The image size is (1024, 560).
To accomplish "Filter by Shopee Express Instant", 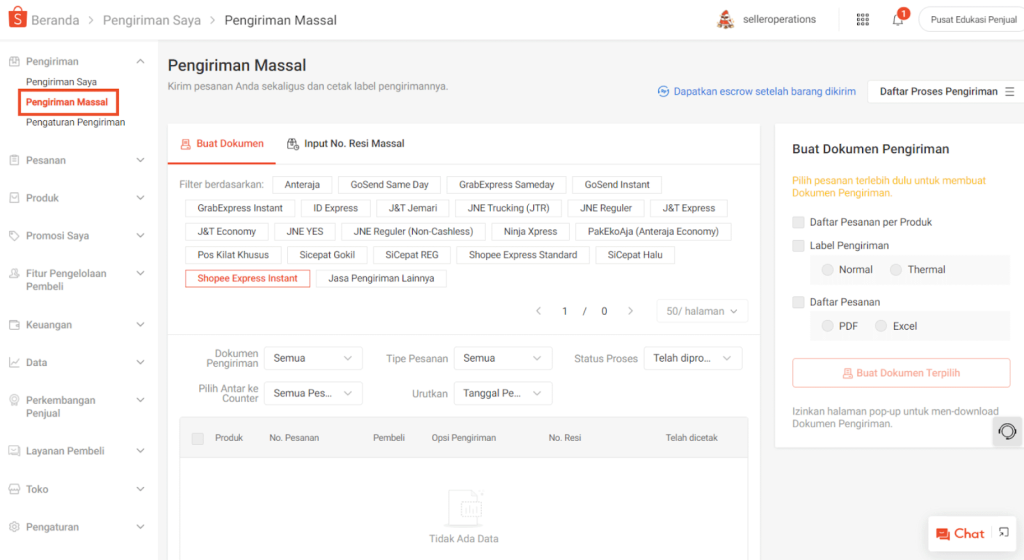I will [x=248, y=279].
